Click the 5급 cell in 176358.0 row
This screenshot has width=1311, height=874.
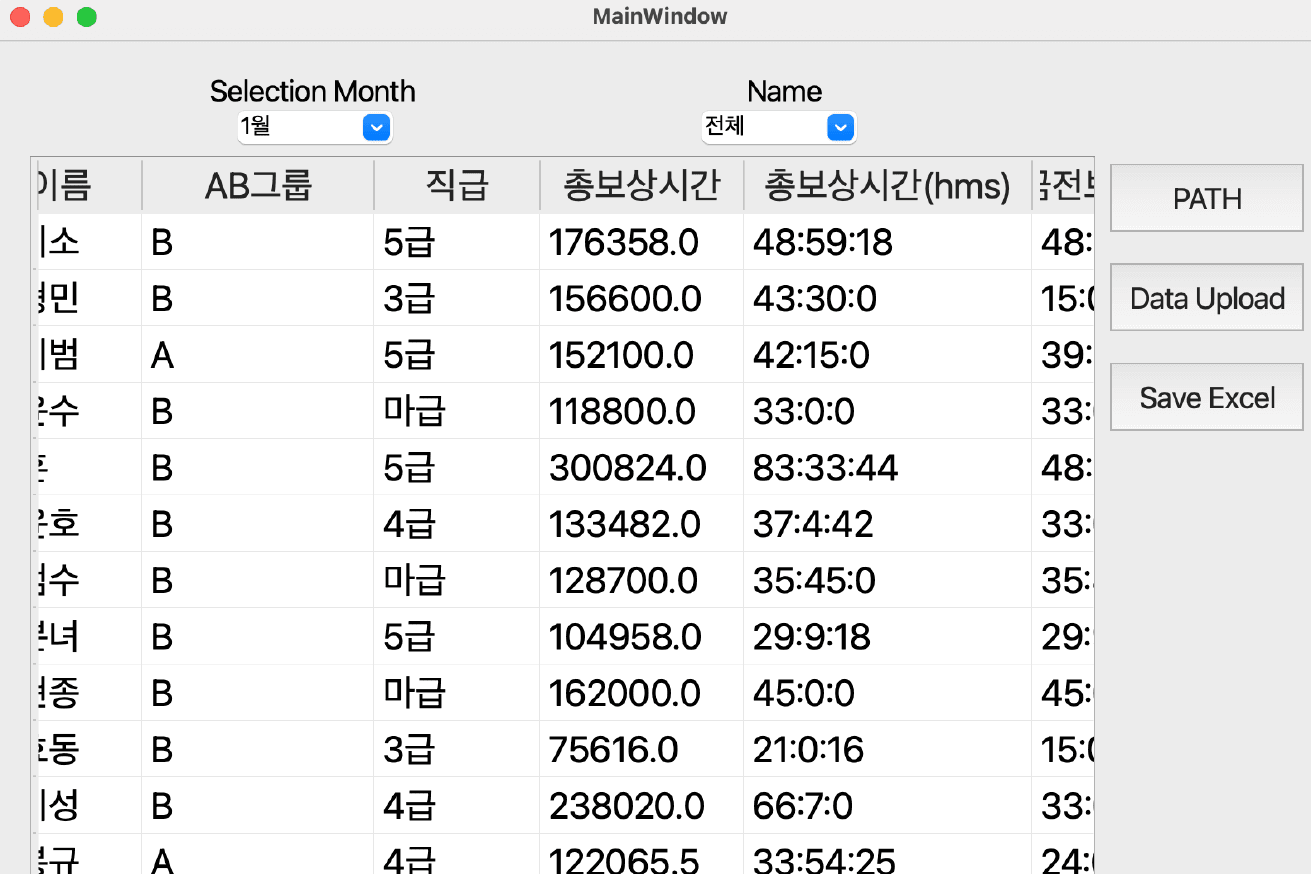coord(457,242)
